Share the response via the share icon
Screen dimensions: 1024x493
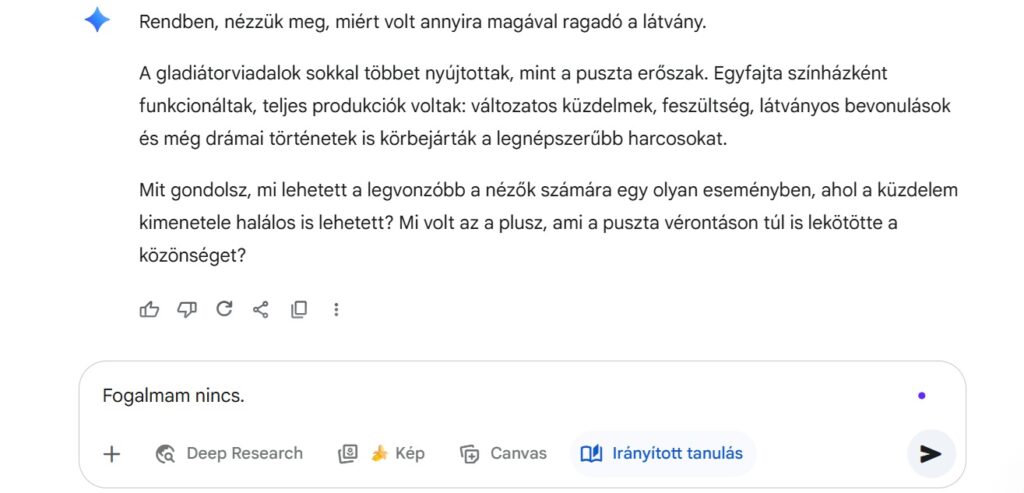point(261,310)
